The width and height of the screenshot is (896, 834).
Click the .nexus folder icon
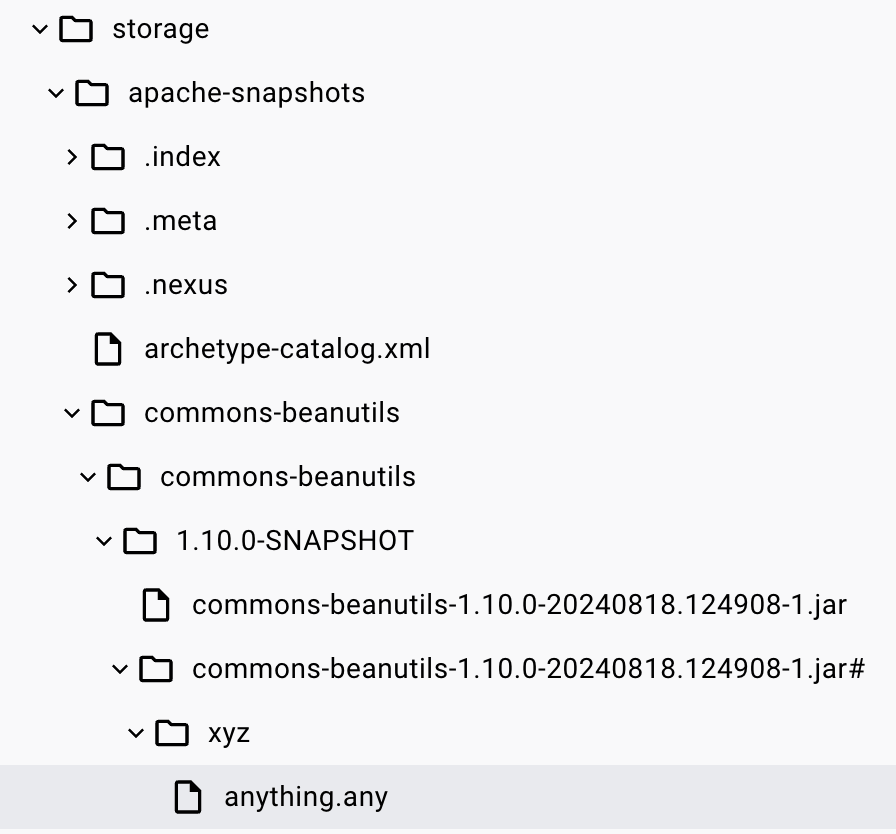pos(108,284)
